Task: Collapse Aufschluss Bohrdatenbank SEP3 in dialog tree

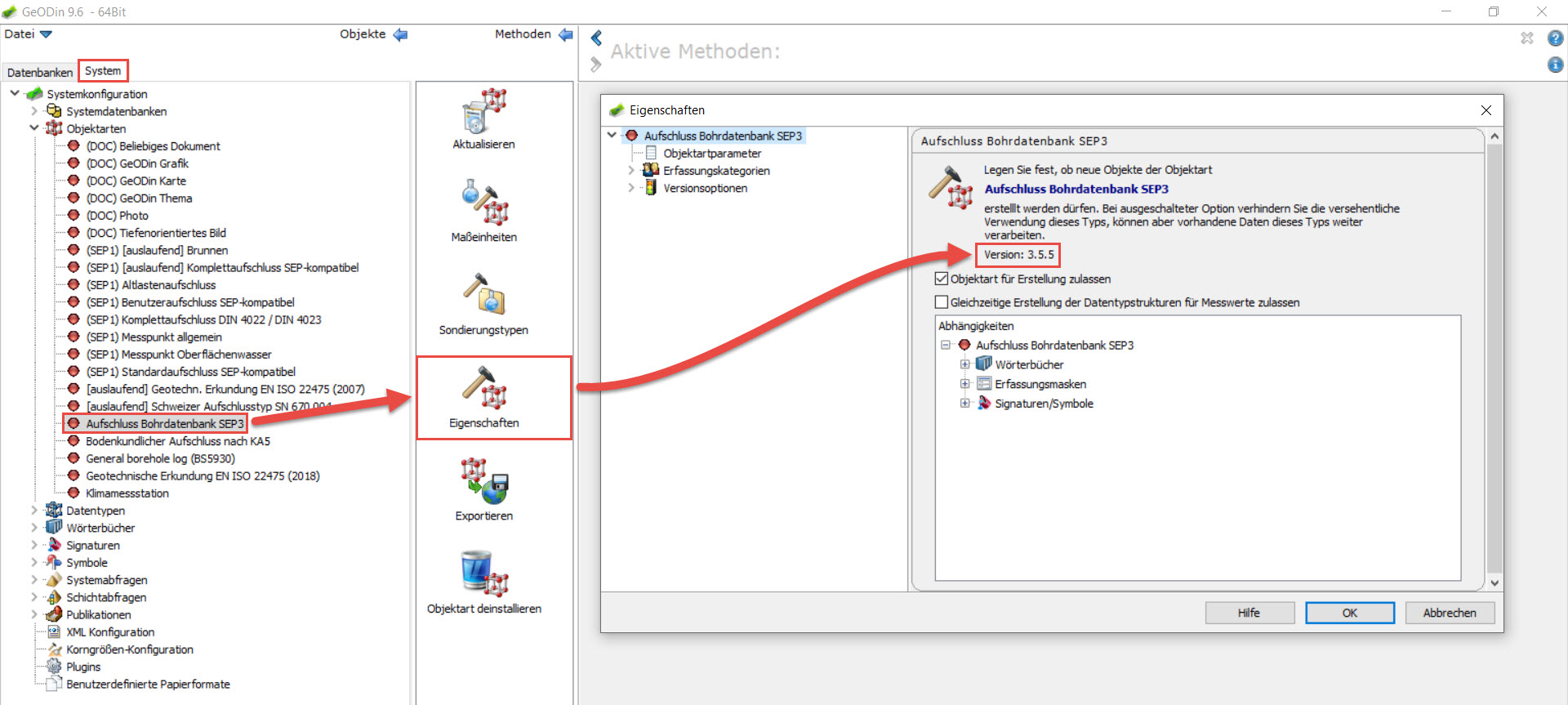Action: coord(612,136)
